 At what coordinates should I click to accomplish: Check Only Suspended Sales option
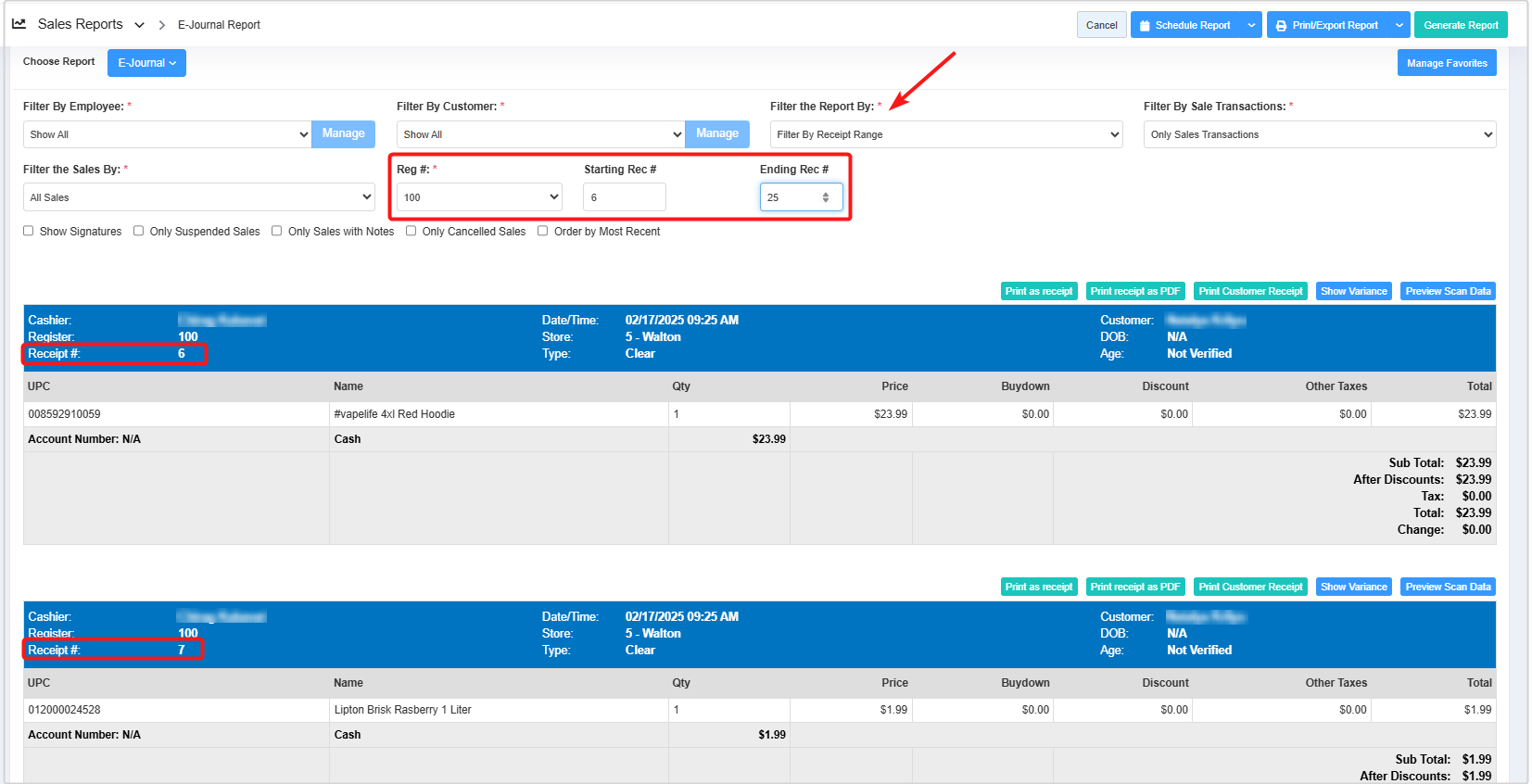point(139,231)
